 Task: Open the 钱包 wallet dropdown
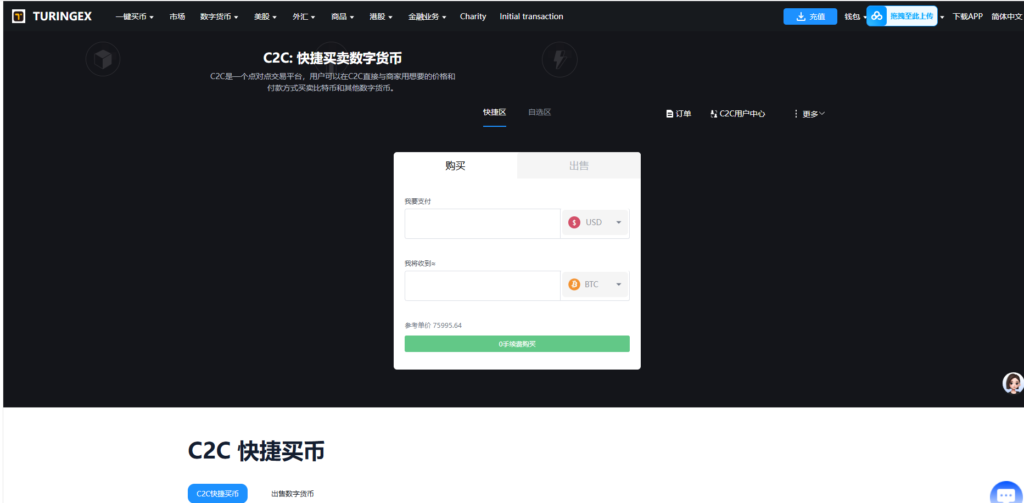point(855,16)
